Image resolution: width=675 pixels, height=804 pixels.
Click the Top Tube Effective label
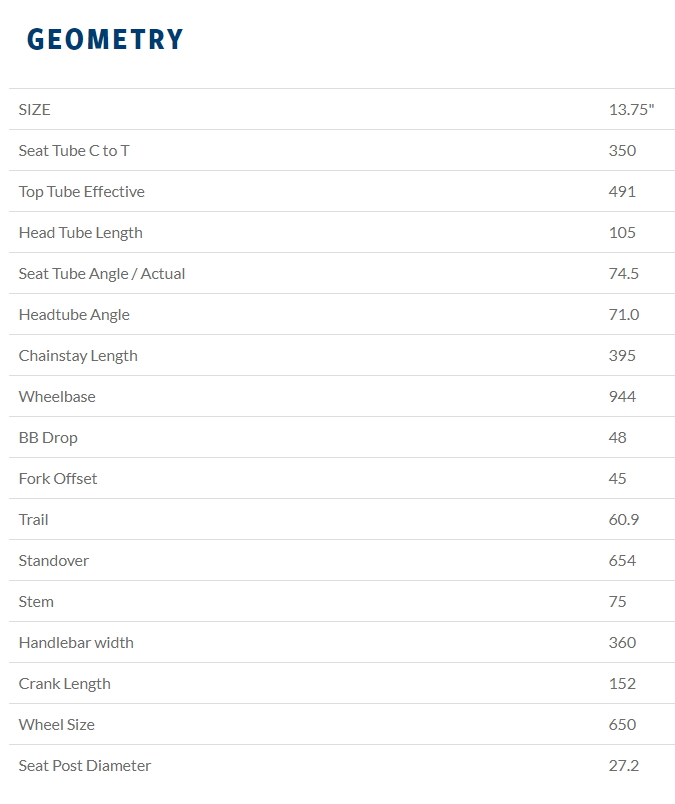pos(81,191)
